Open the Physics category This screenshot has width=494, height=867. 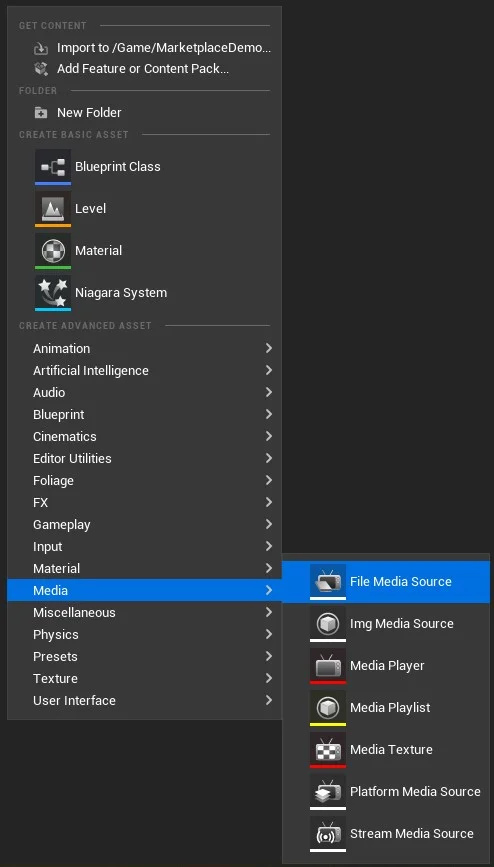[x=144, y=634]
